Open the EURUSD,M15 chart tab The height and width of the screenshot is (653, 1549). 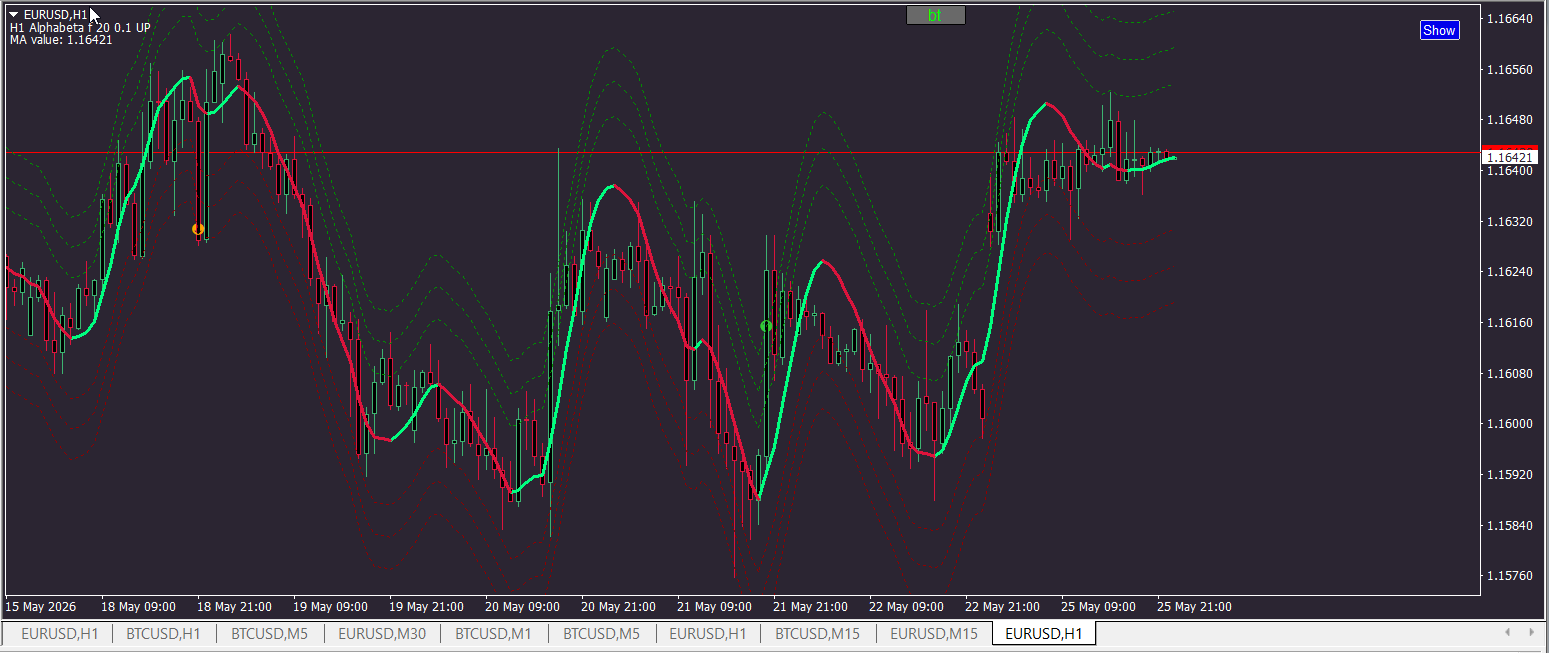(934, 633)
